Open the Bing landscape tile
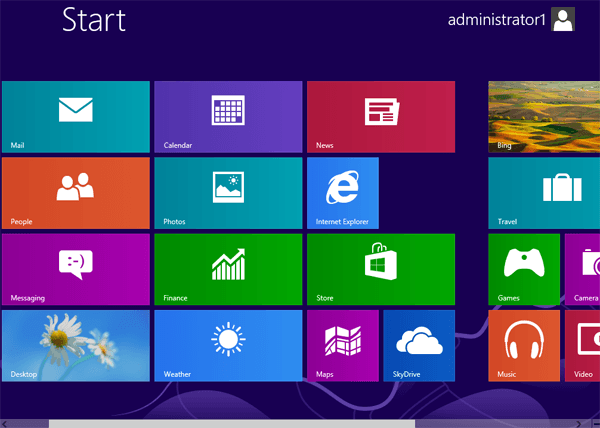The image size is (600, 428). (544, 117)
